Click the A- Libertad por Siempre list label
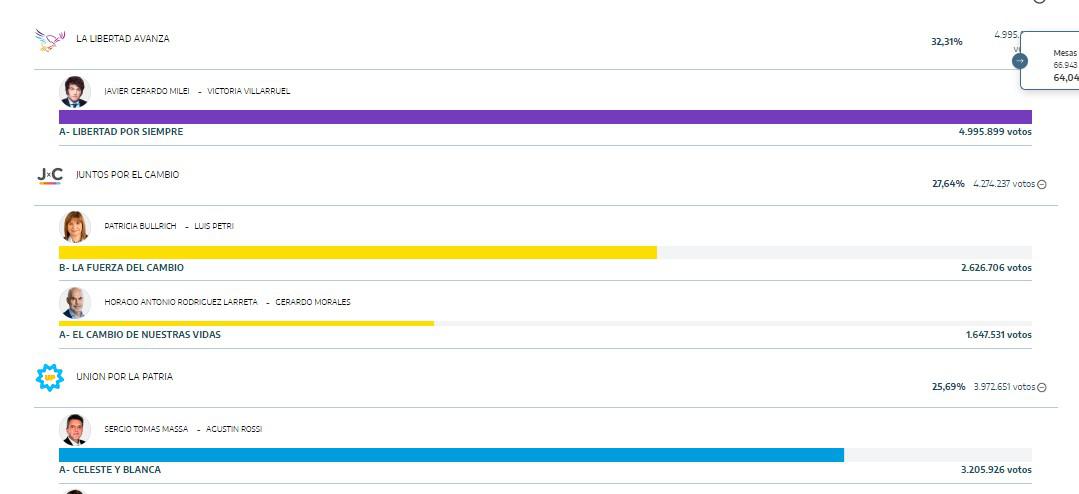This screenshot has width=1079, height=494. [121, 132]
